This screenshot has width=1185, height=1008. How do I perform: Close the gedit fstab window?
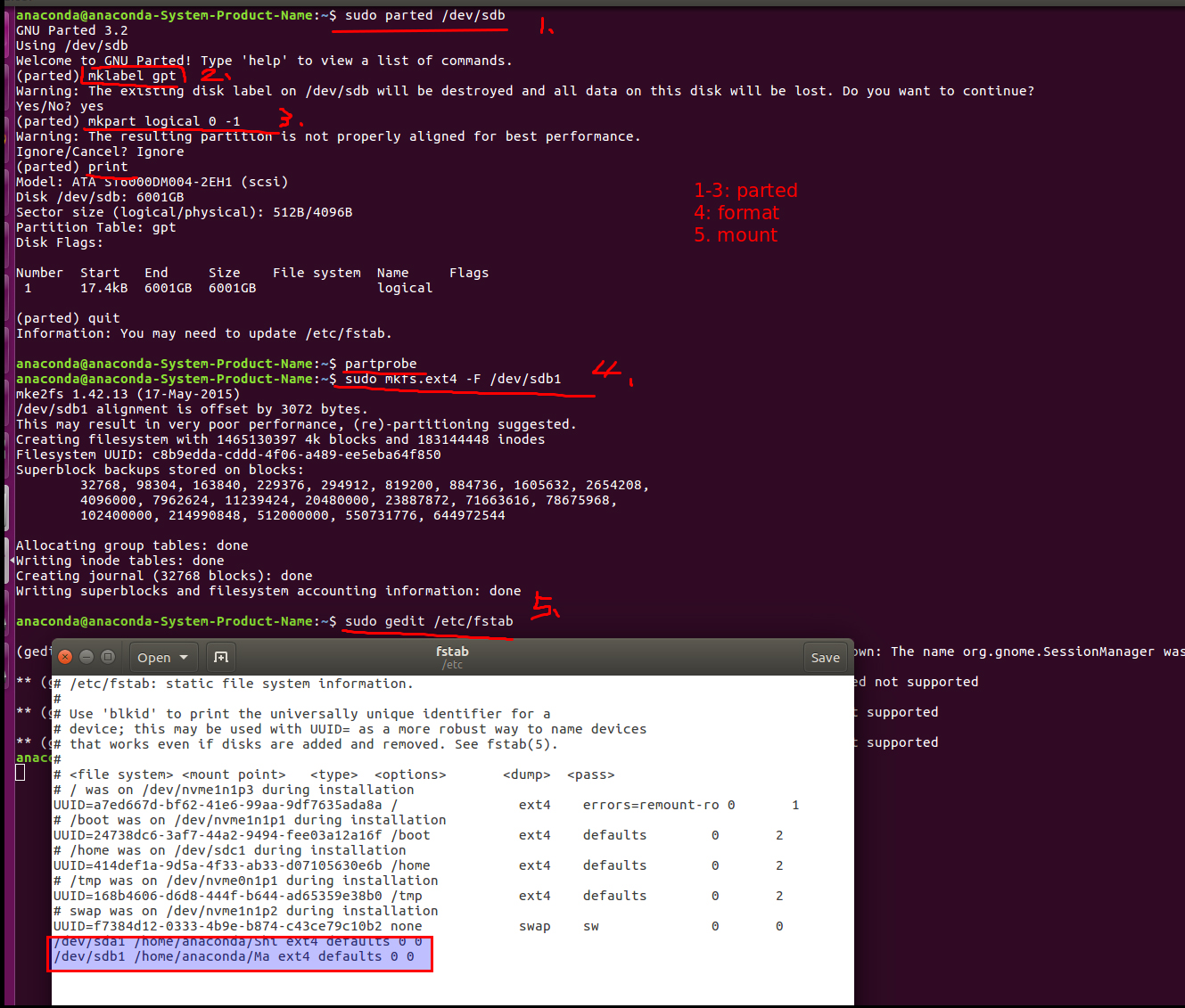[65, 657]
